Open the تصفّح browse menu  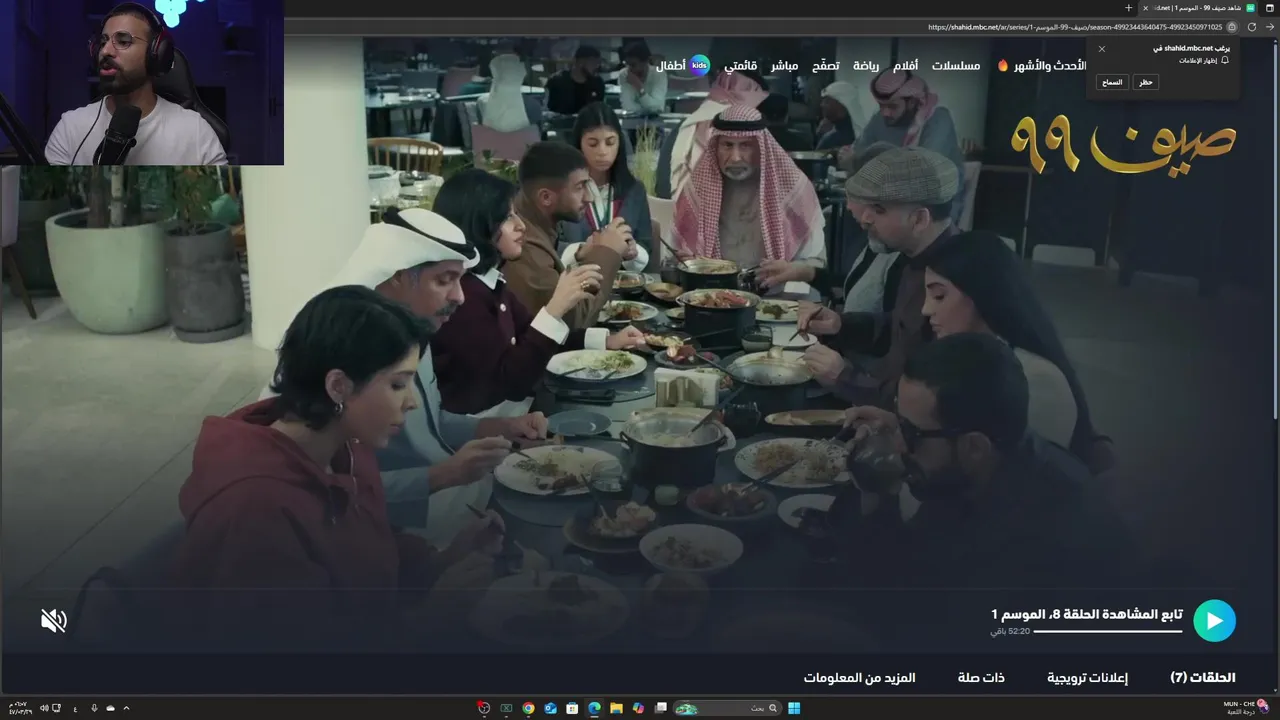[825, 65]
